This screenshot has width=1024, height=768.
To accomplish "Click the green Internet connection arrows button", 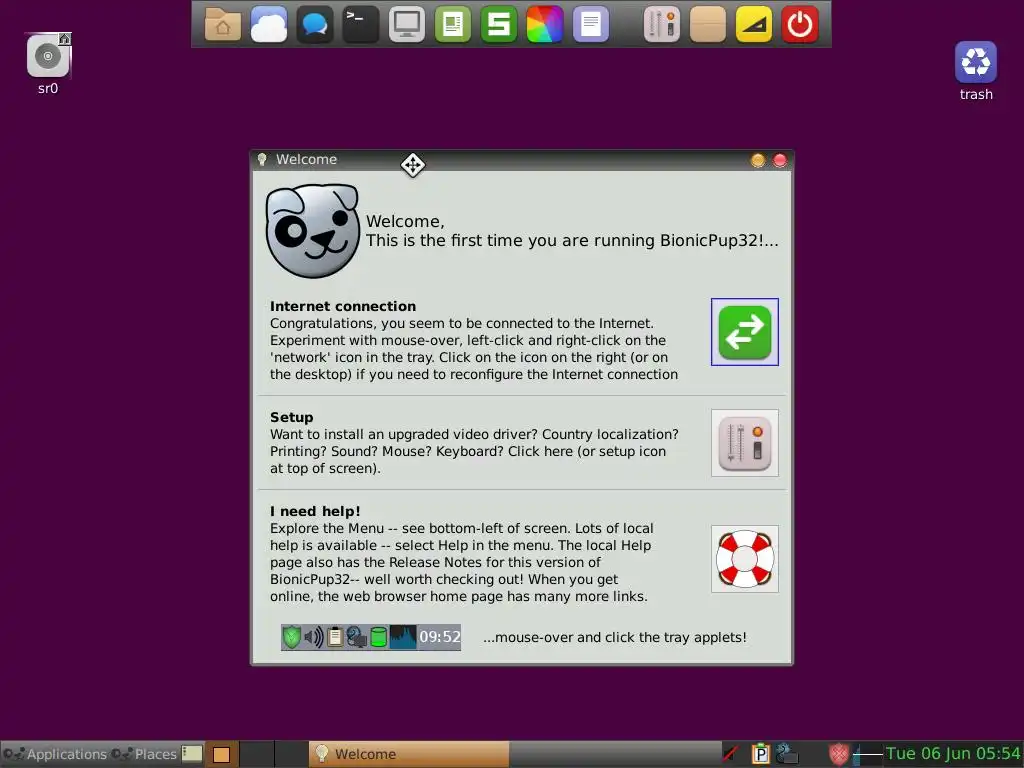I will [744, 332].
